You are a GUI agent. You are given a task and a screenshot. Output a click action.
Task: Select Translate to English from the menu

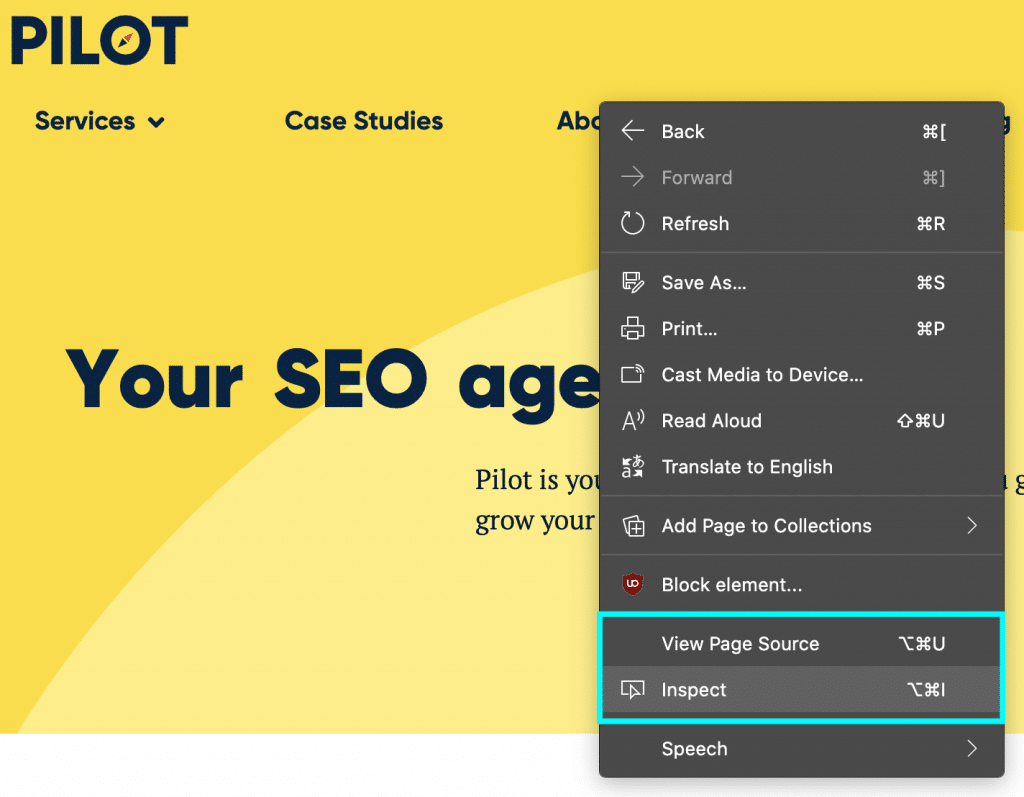[x=747, y=466]
